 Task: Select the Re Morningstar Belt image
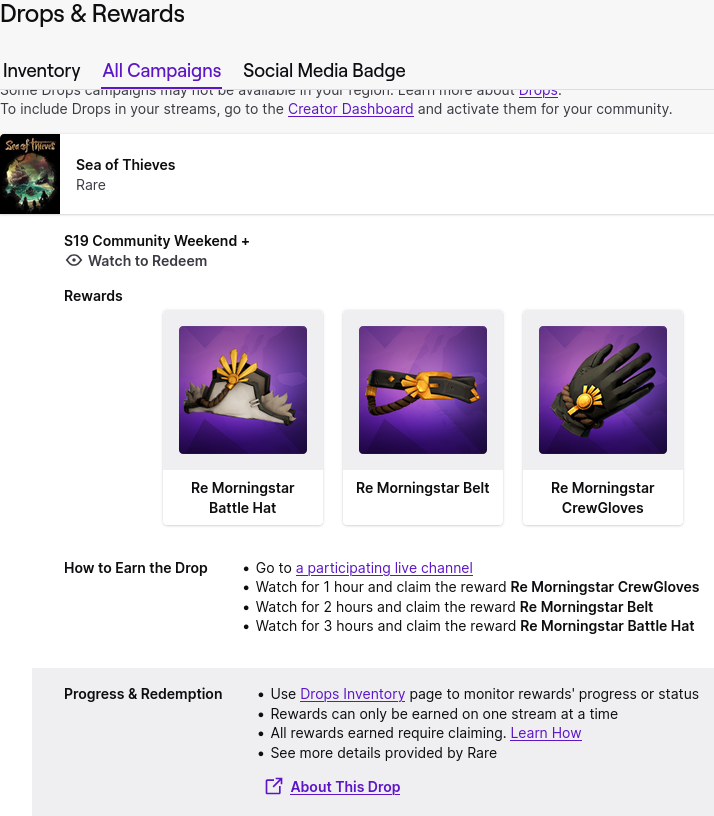point(423,390)
